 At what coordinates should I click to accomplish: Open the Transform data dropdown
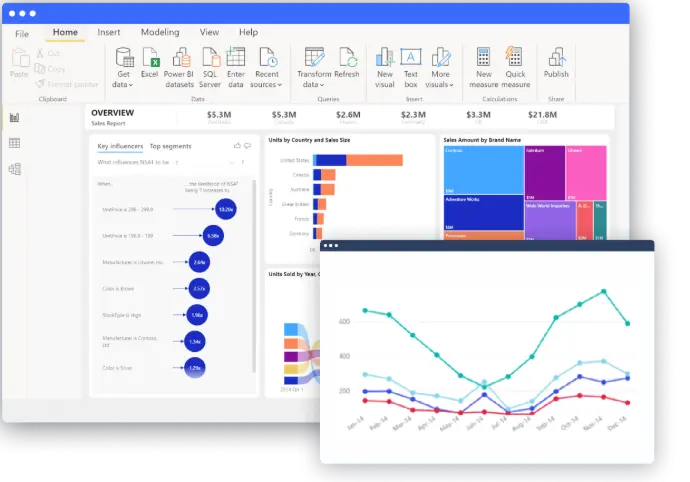tap(314, 67)
